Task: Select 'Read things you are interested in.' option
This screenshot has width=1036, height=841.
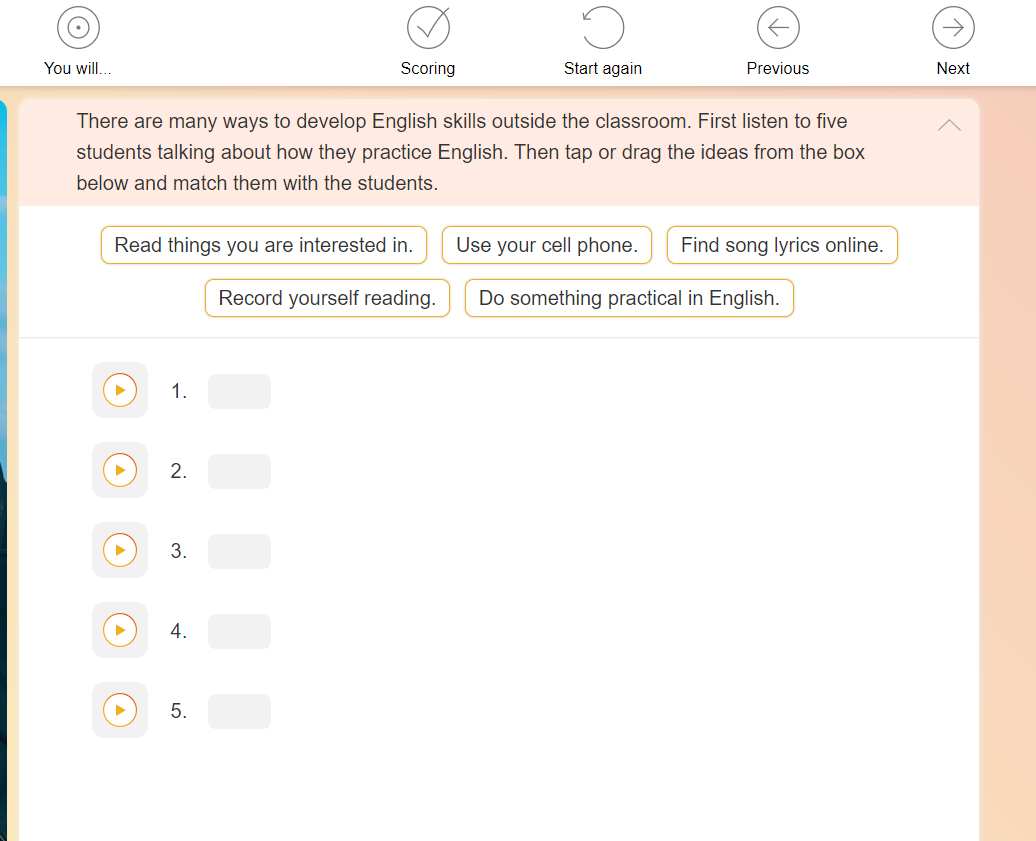Action: [x=264, y=245]
